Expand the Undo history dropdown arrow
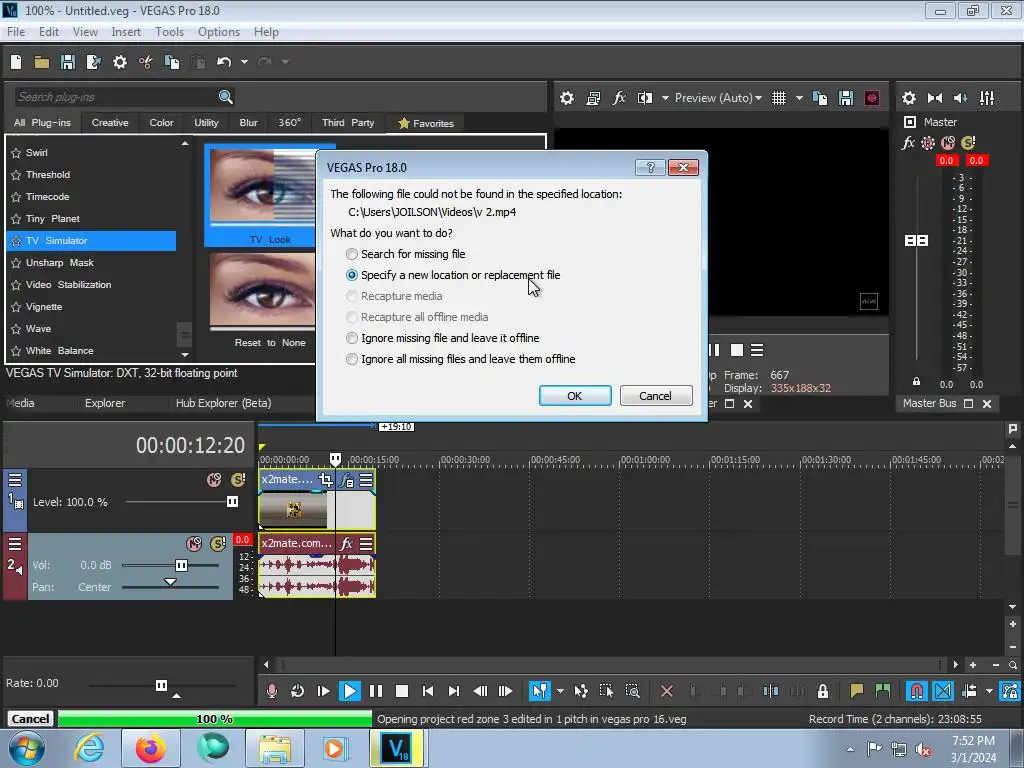The height and width of the screenshot is (768, 1024). 244,62
